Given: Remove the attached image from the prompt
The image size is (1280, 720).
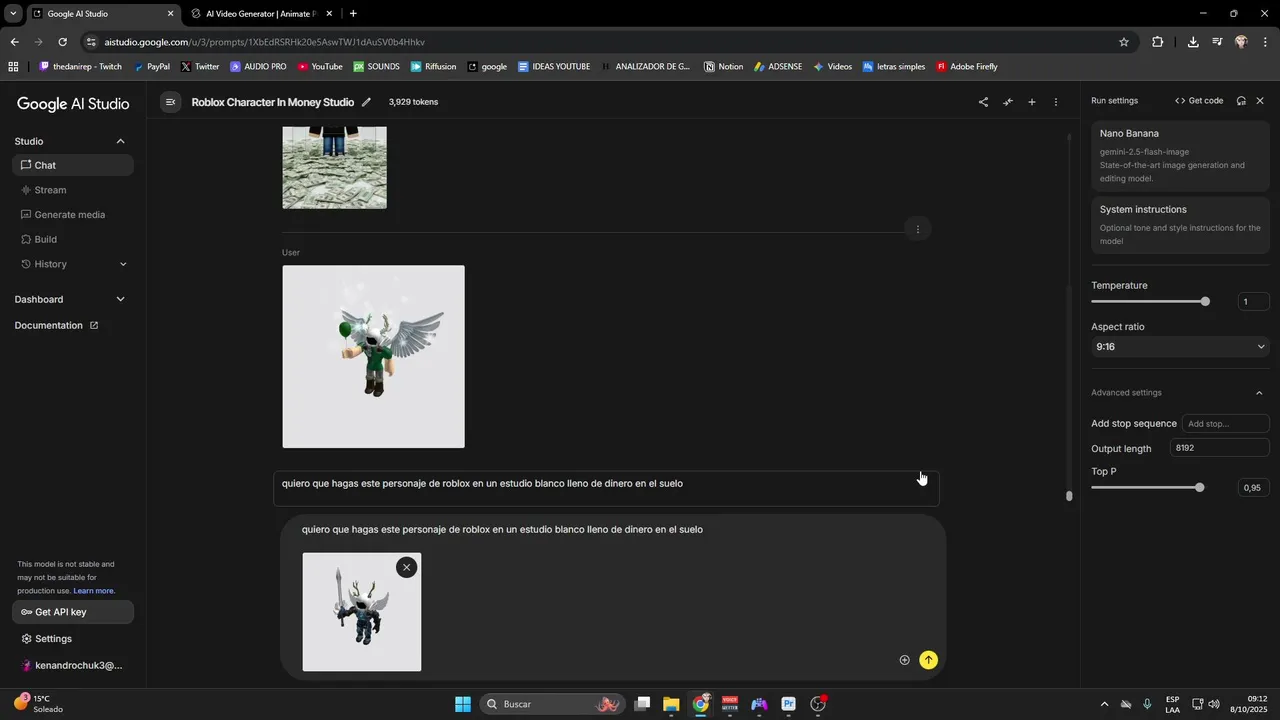Looking at the screenshot, I should click(406, 567).
